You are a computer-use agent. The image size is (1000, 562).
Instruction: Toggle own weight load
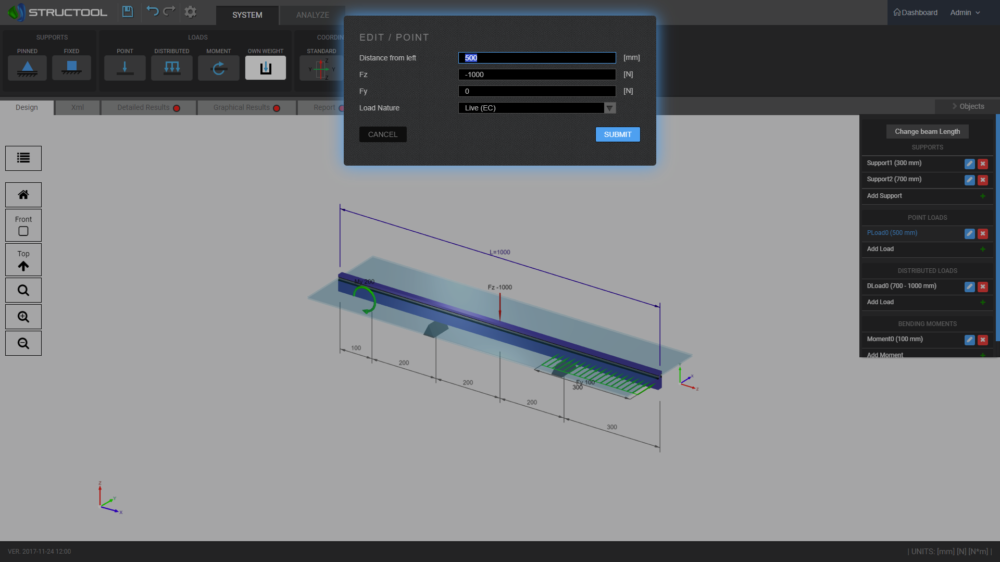tap(265, 68)
